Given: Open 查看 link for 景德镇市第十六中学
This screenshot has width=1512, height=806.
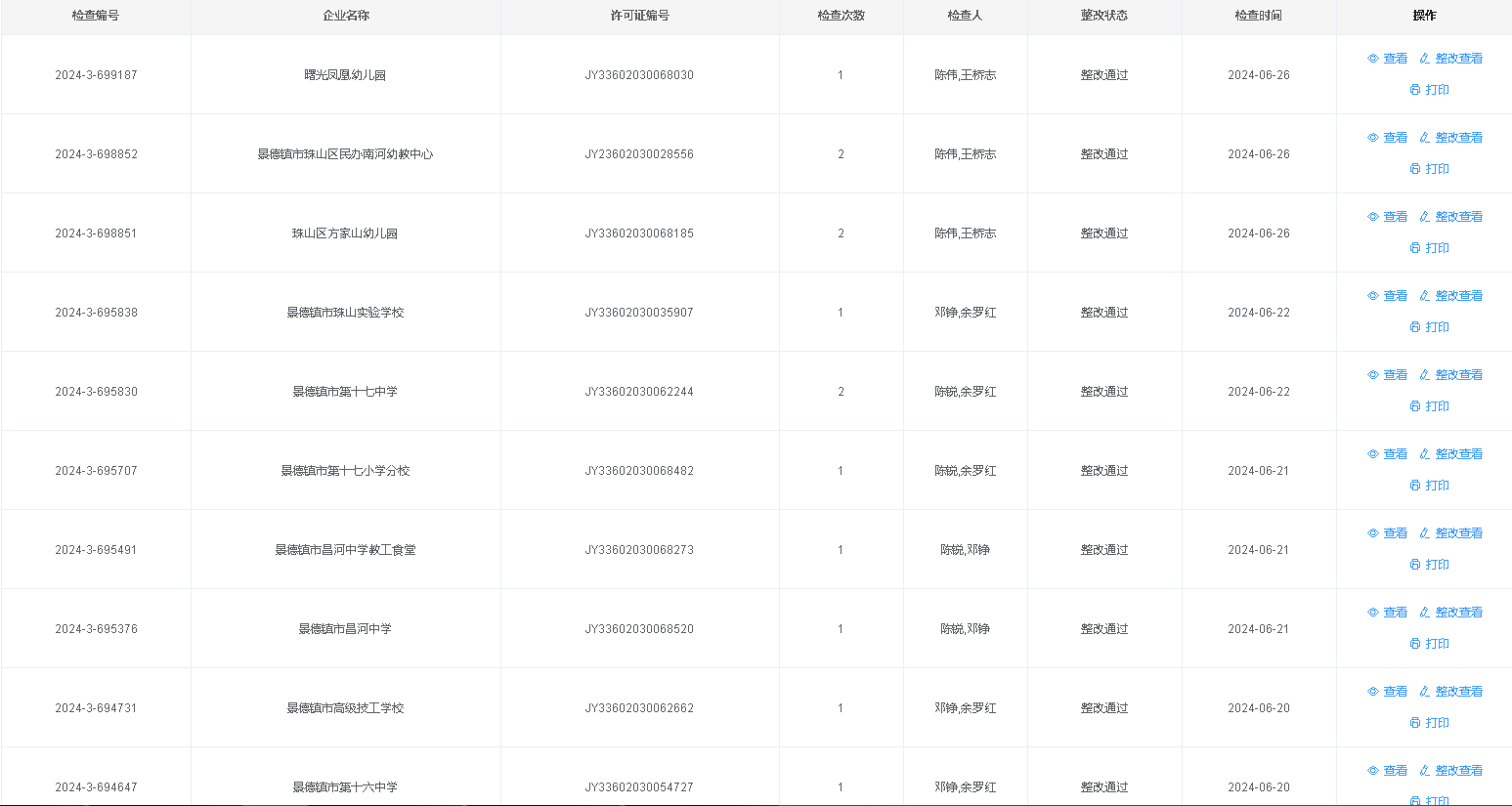Looking at the screenshot, I should pos(1395,771).
